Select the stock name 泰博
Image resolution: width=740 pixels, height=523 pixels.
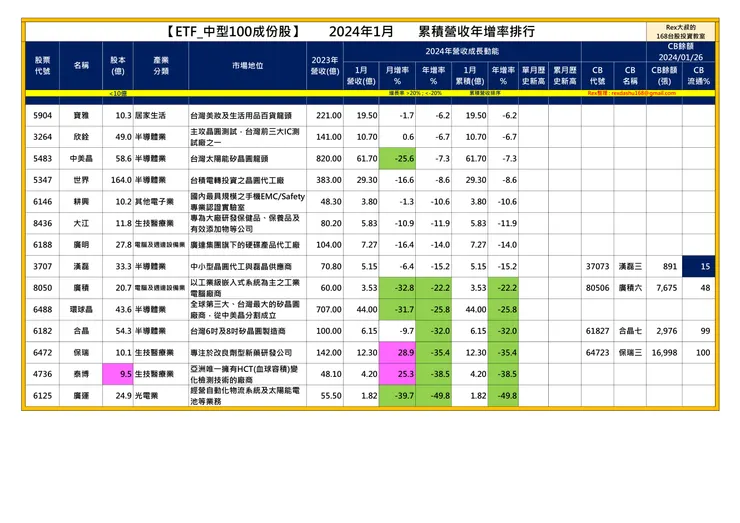click(81, 374)
